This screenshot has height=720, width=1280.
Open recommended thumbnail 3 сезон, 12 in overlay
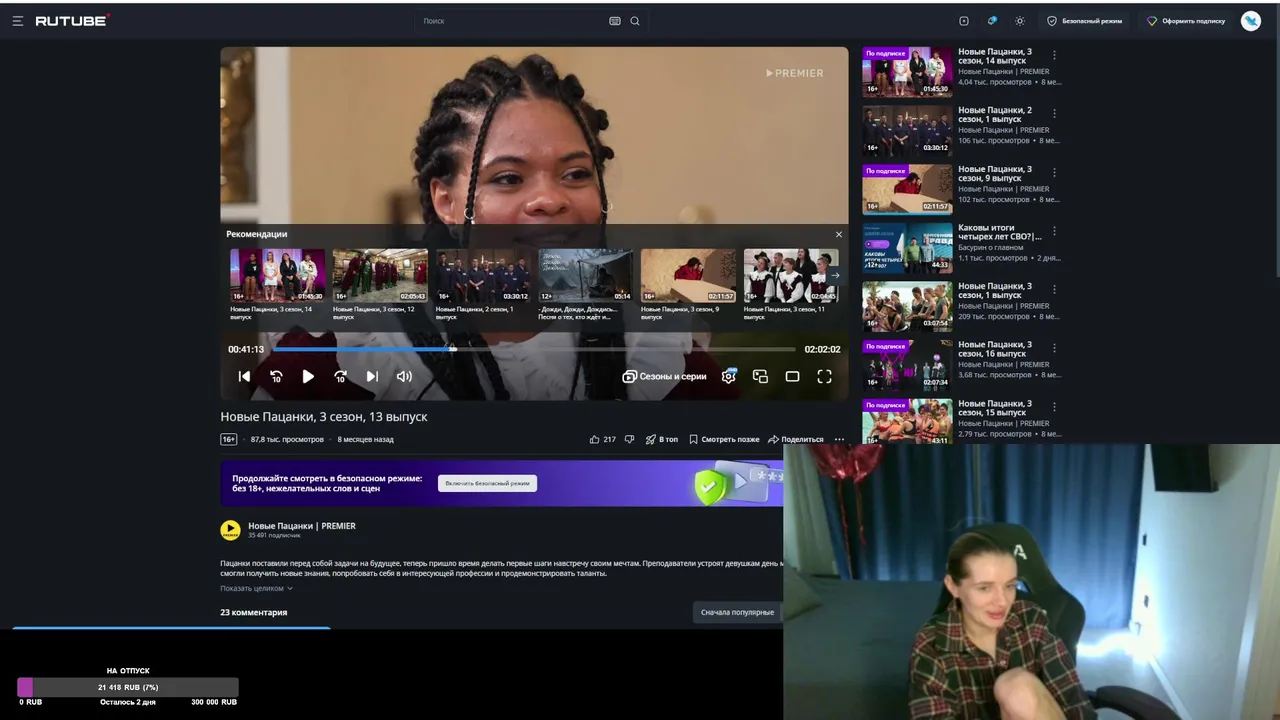tap(380, 275)
